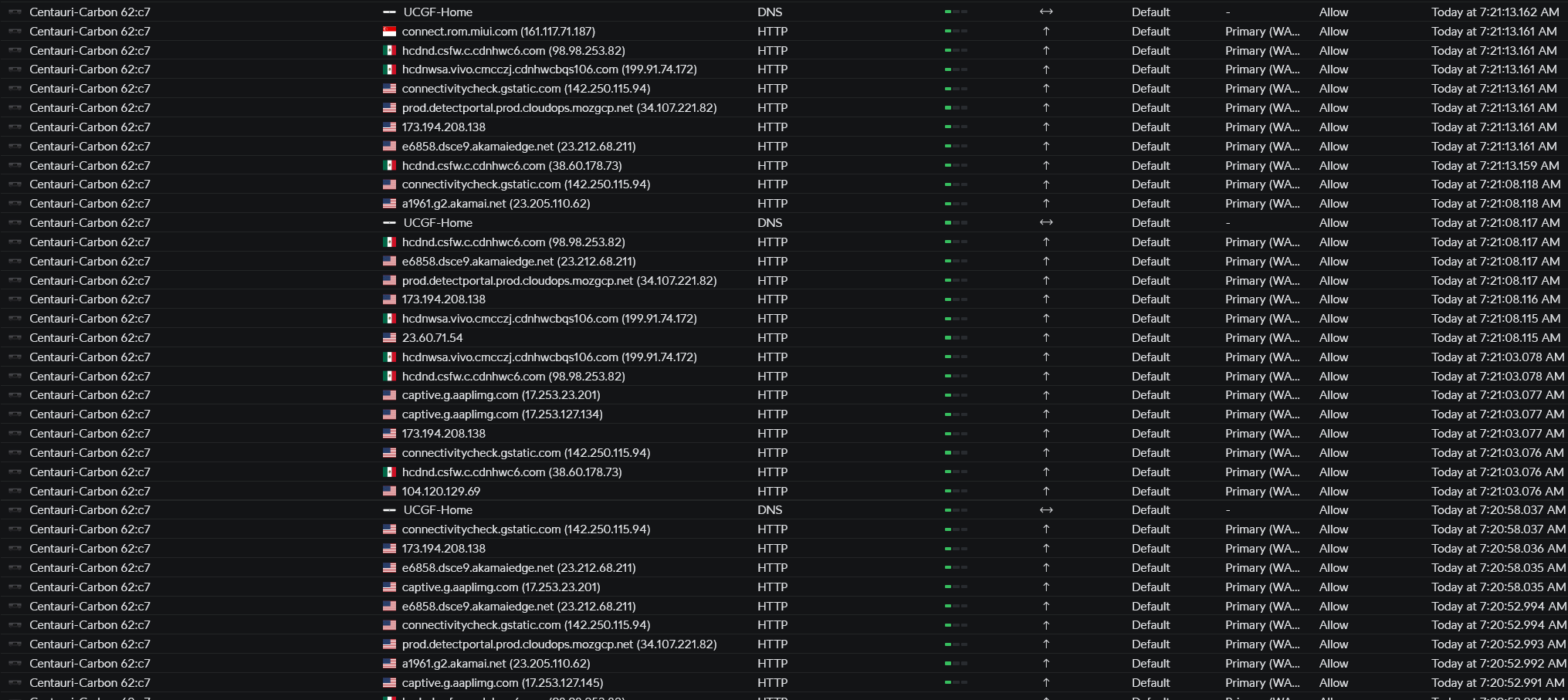Screen dimensions: 1568x700
Task: Click DNS label in the 7:21:13.162 AM row
Action: point(770,12)
